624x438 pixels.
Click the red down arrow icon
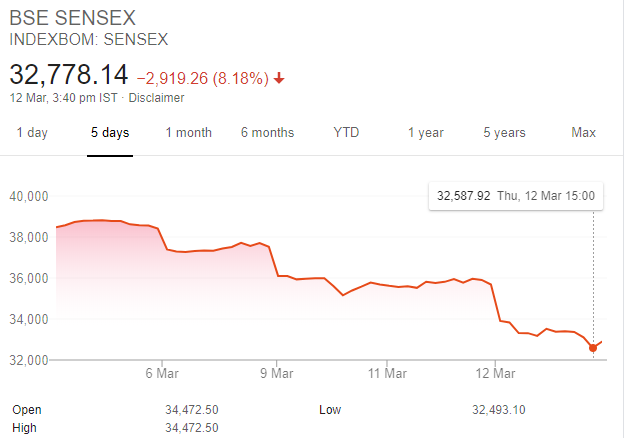(279, 77)
